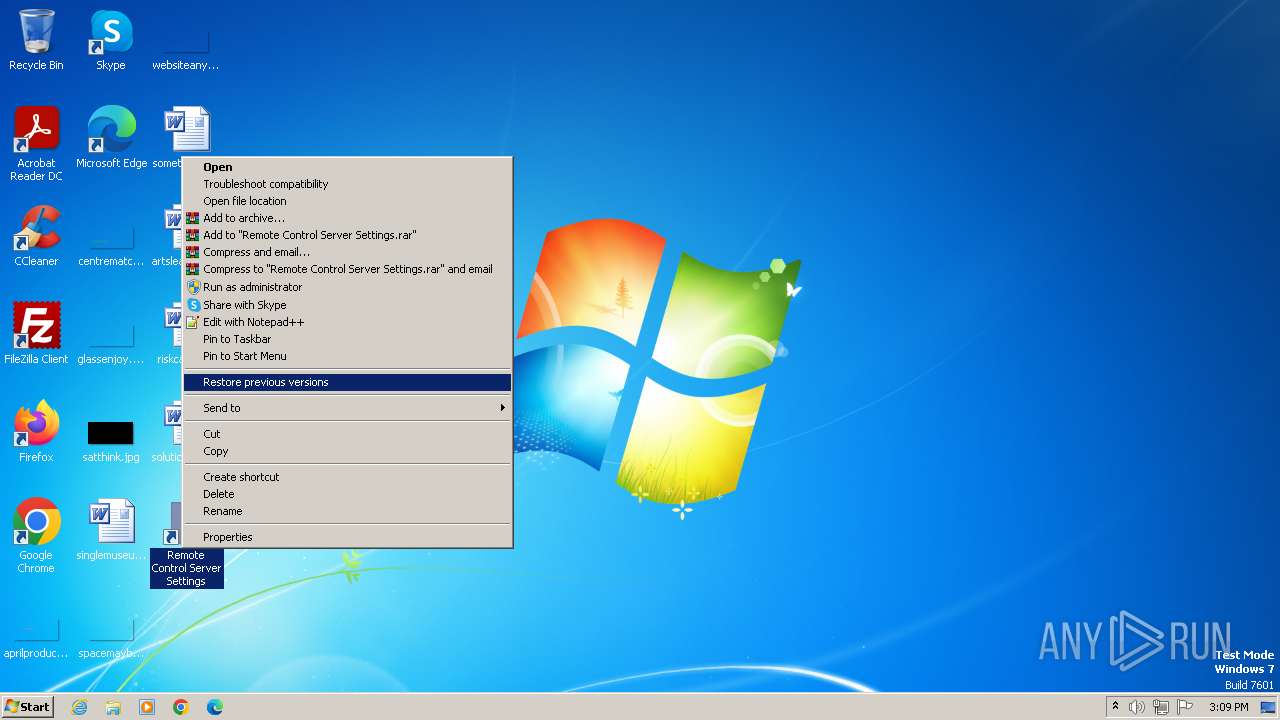Select the Google Chrome desktop icon

(x=36, y=536)
